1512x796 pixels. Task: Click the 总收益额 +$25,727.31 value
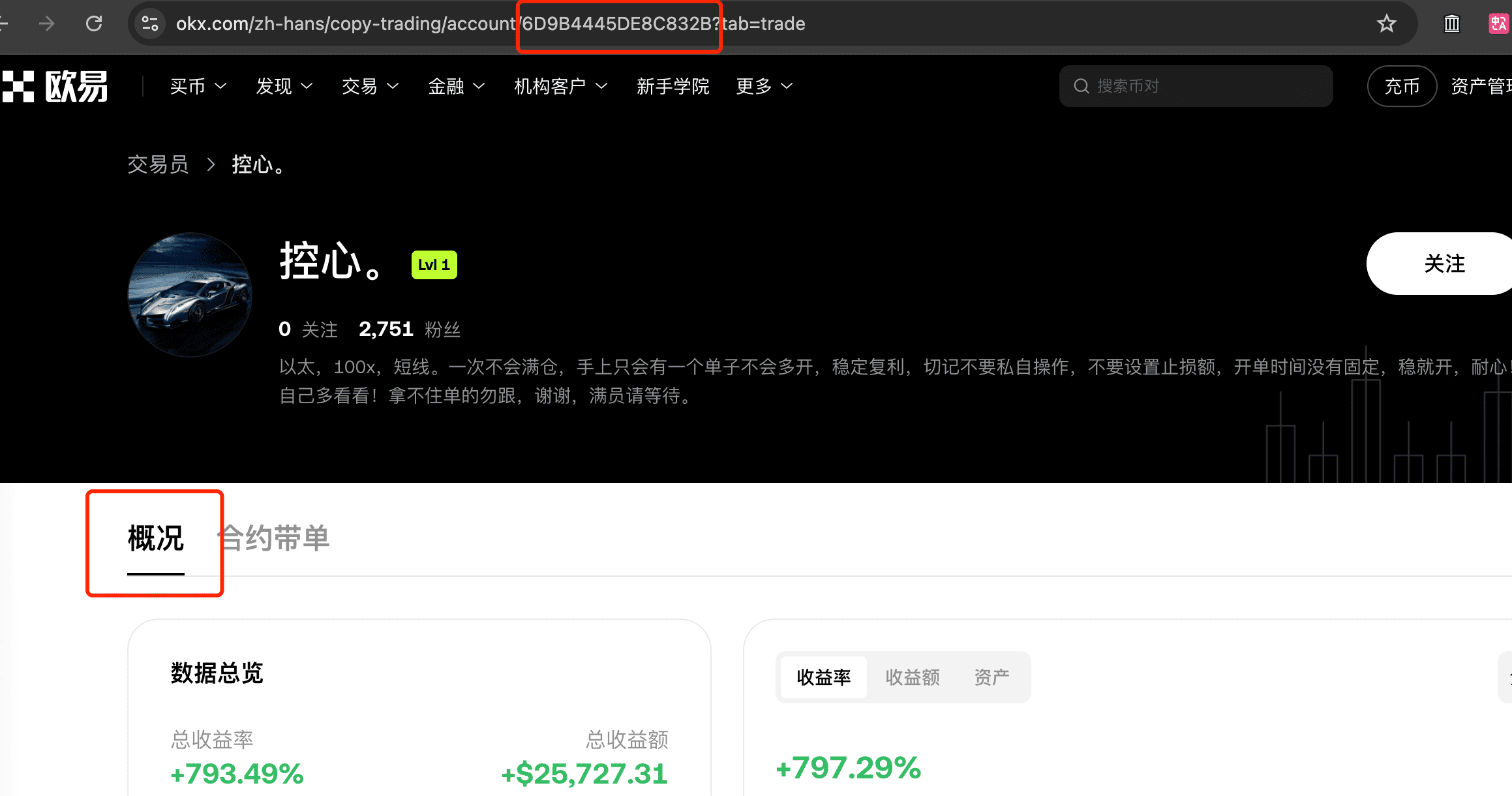[x=584, y=774]
